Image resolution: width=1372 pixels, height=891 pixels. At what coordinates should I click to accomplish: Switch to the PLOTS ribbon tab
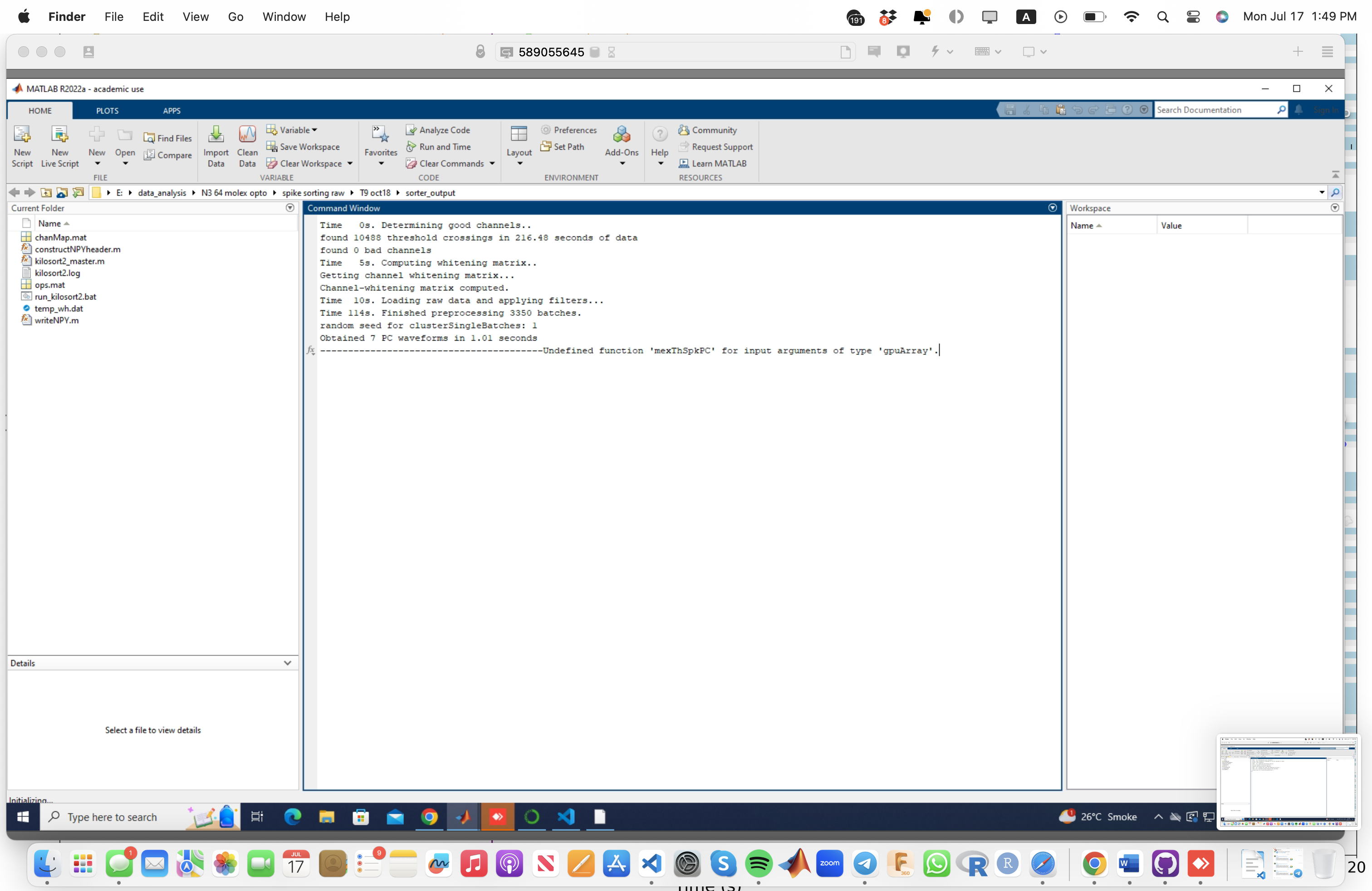pyautogui.click(x=107, y=110)
